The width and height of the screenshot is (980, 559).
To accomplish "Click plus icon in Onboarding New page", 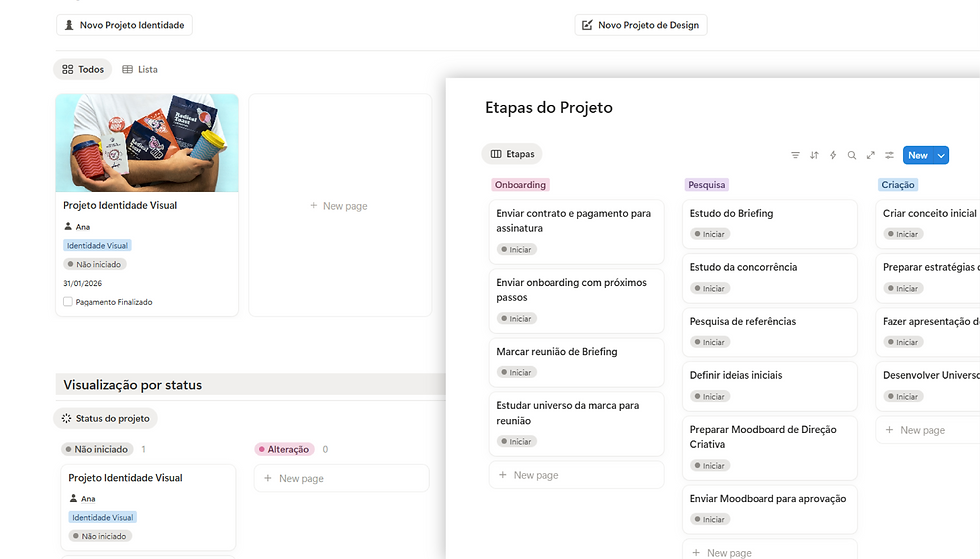I will [x=502, y=475].
